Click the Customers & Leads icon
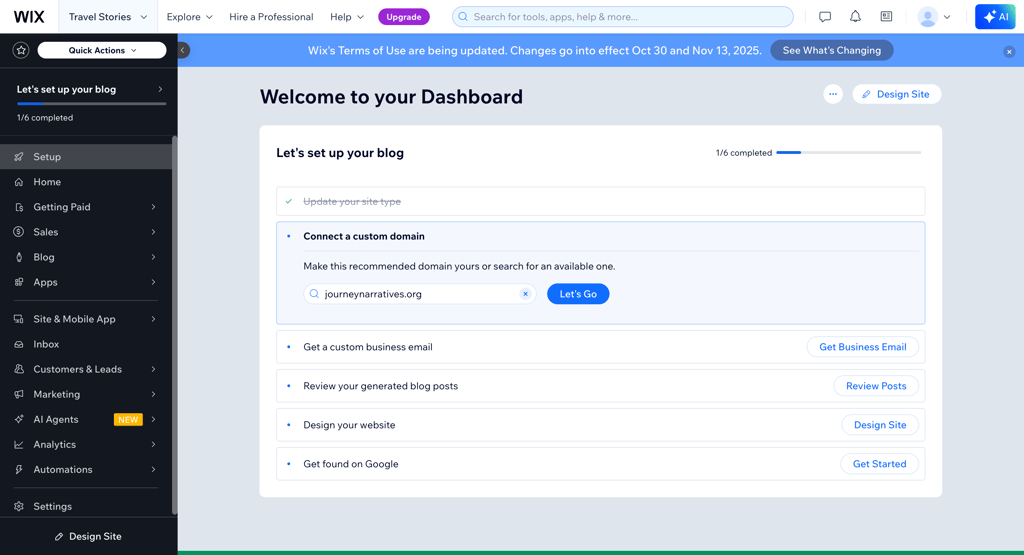 pos(19,370)
